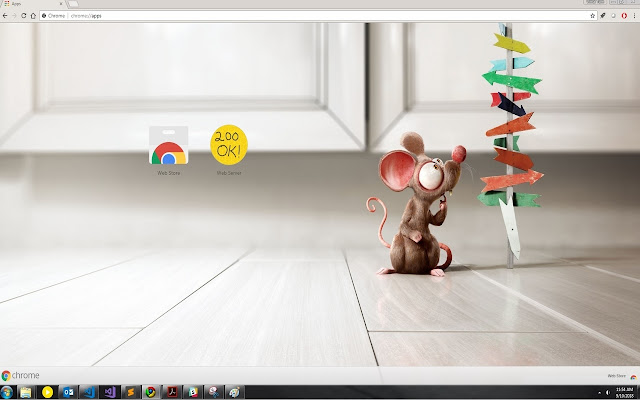
Task: Open the Windows Start menu
Action: (7, 392)
